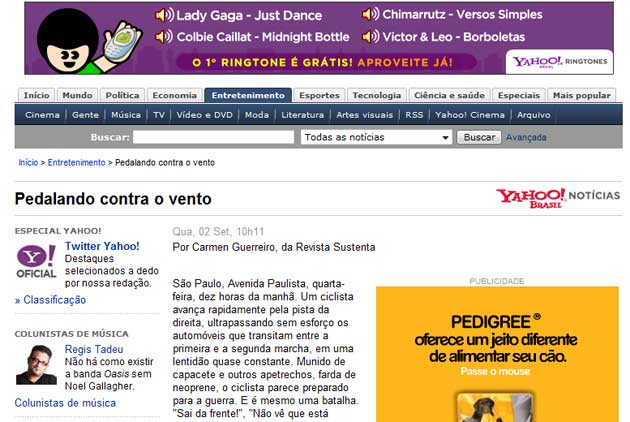The height and width of the screenshot is (422, 630).
Task: Play Lady Gaga Just Dance speaker icon
Action: (164, 15)
